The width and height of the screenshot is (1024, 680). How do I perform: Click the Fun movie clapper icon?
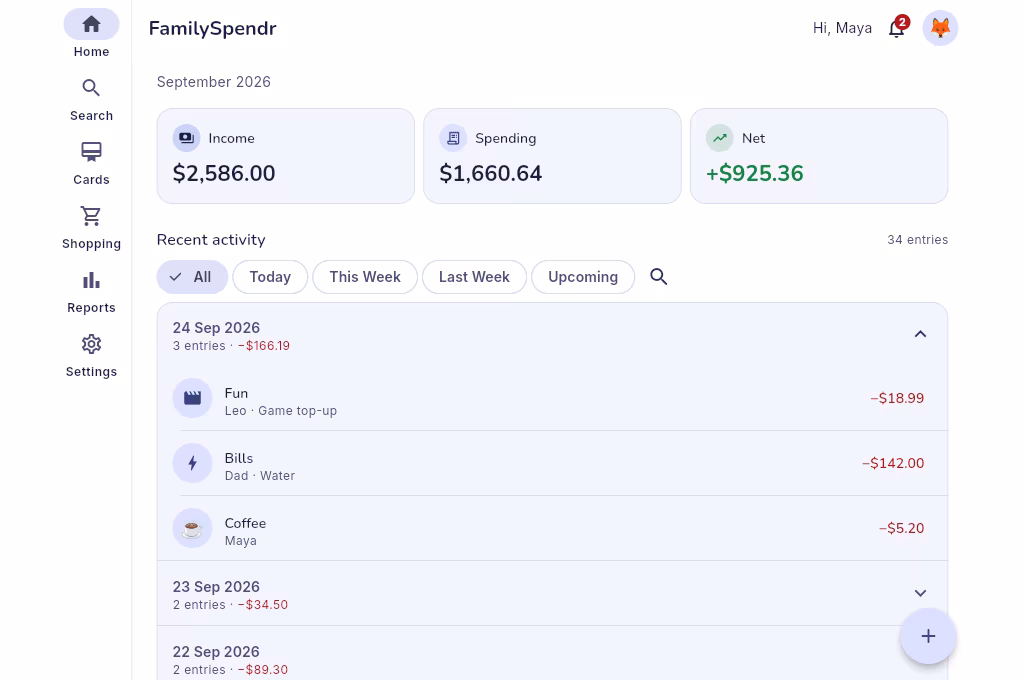[192, 398]
